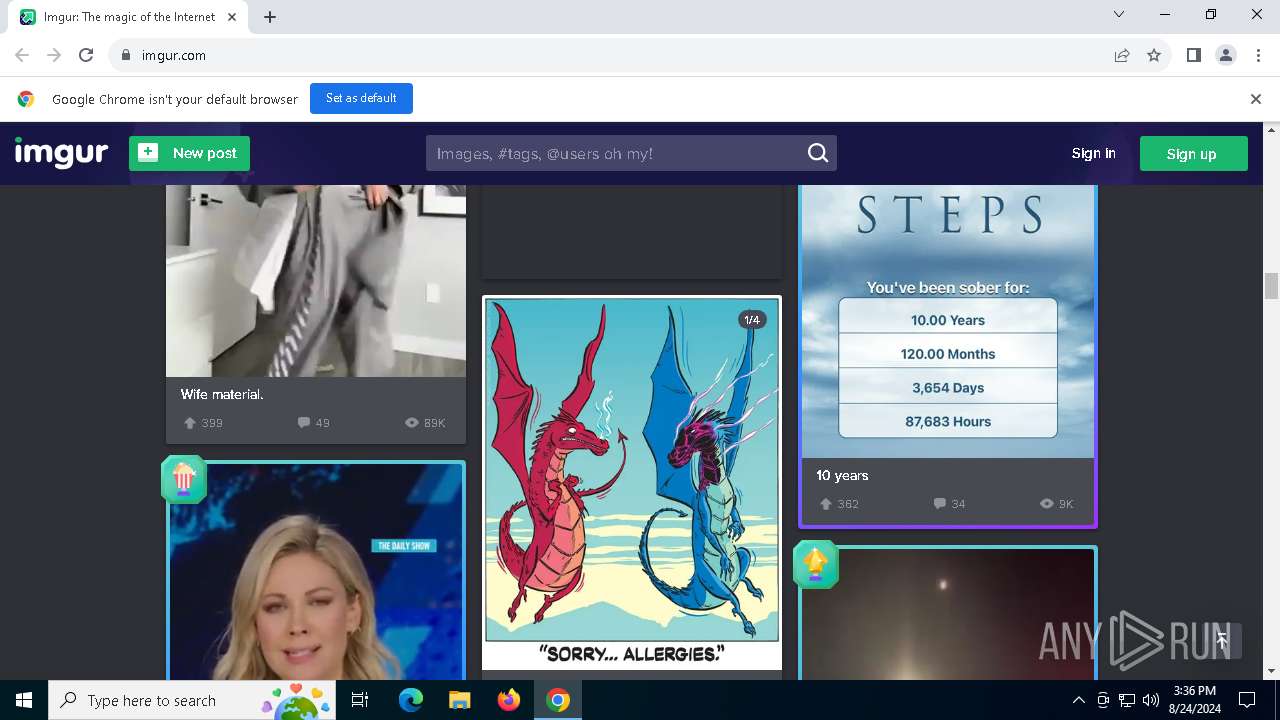Open volume control in system tray
This screenshot has width=1280, height=720.
1151,700
